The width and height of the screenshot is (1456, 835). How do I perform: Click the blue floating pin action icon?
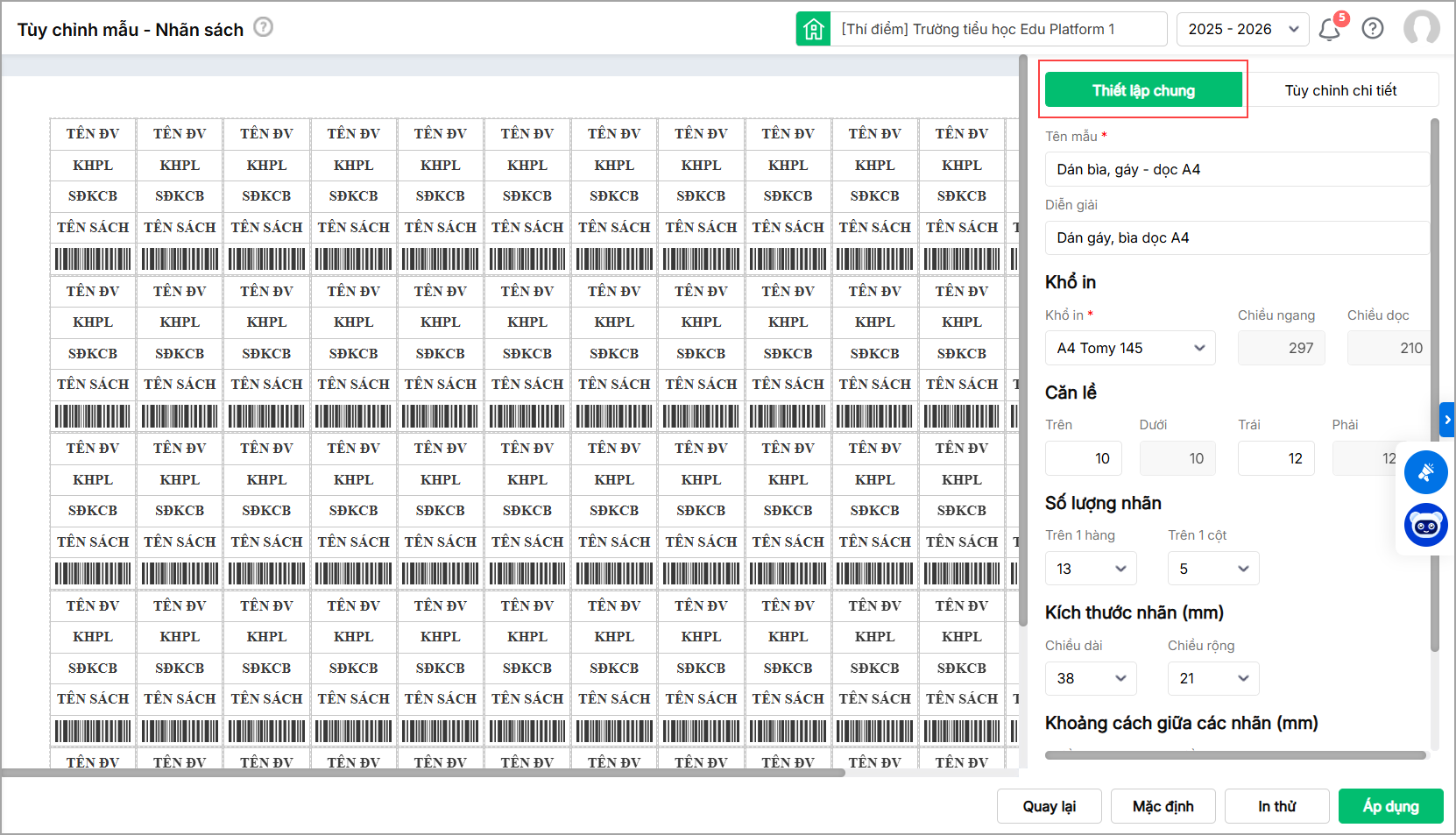click(1425, 472)
